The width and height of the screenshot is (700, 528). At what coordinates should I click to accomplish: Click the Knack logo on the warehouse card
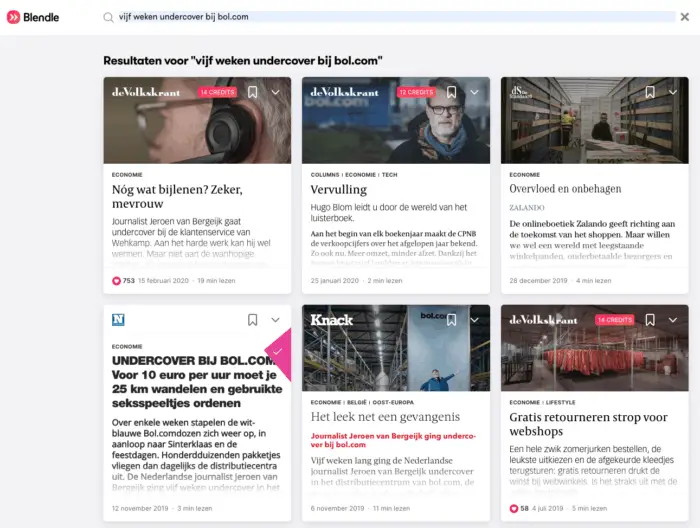(332, 320)
